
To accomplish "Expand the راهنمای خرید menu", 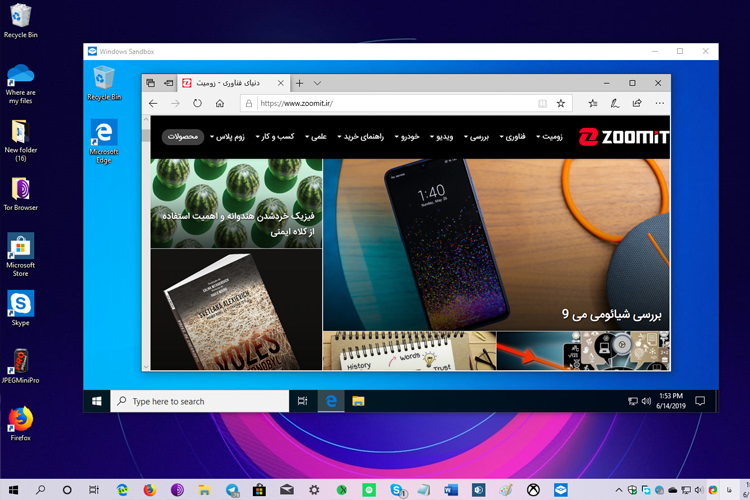I will pyautogui.click(x=361, y=137).
